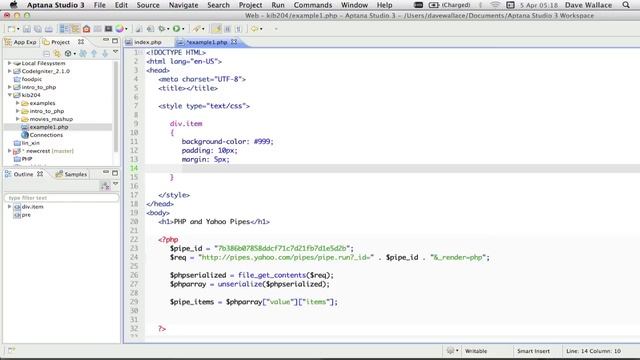Click the Outline type filter text field
The height and width of the screenshot is (360, 640).
pos(62,198)
